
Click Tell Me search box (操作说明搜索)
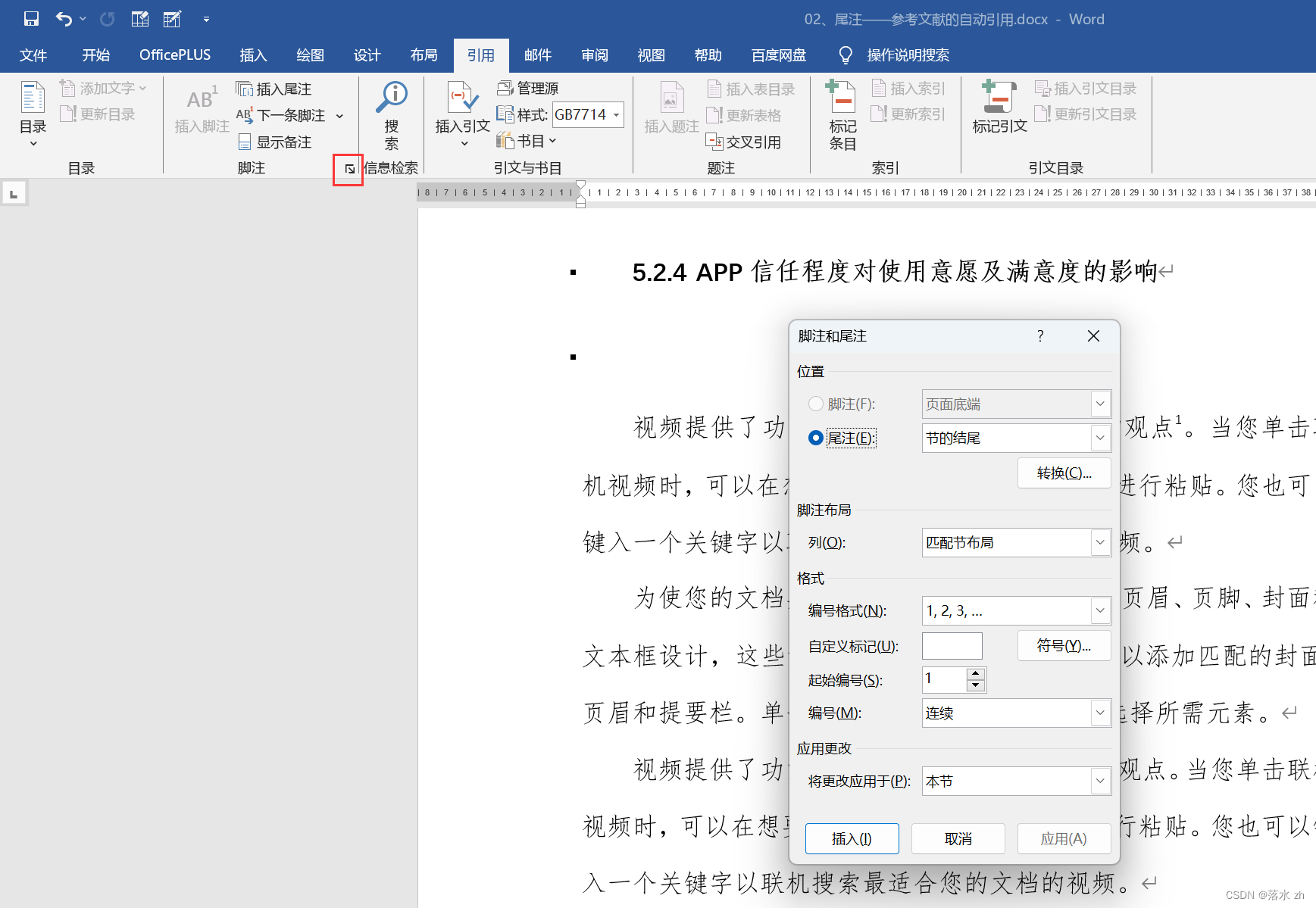coord(908,55)
